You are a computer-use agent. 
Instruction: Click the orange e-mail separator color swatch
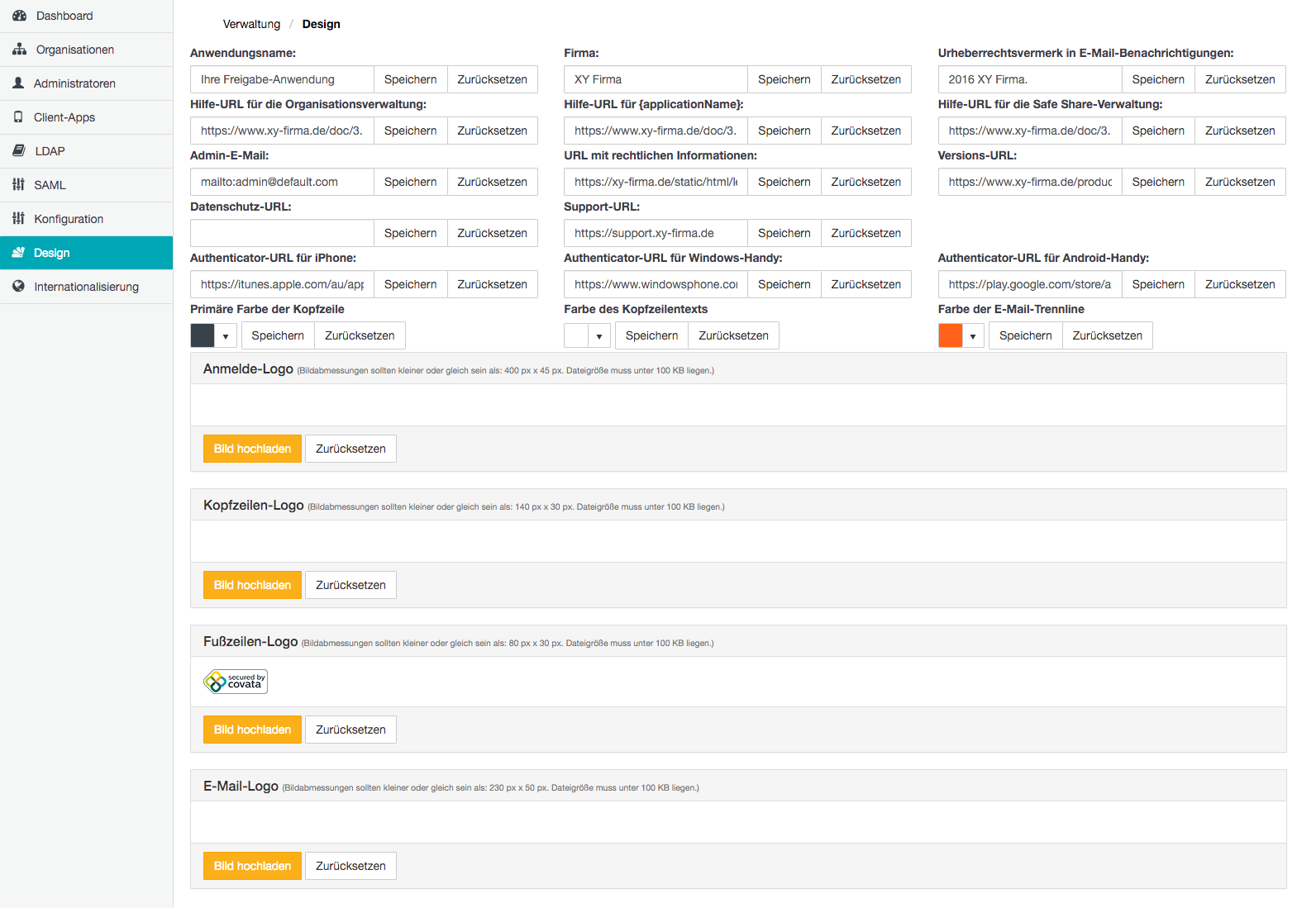coord(951,335)
